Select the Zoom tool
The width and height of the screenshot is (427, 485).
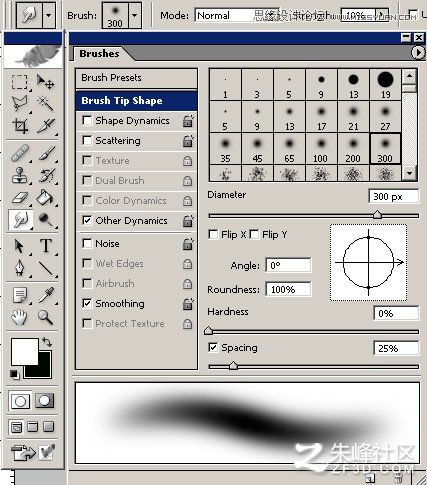pos(45,317)
